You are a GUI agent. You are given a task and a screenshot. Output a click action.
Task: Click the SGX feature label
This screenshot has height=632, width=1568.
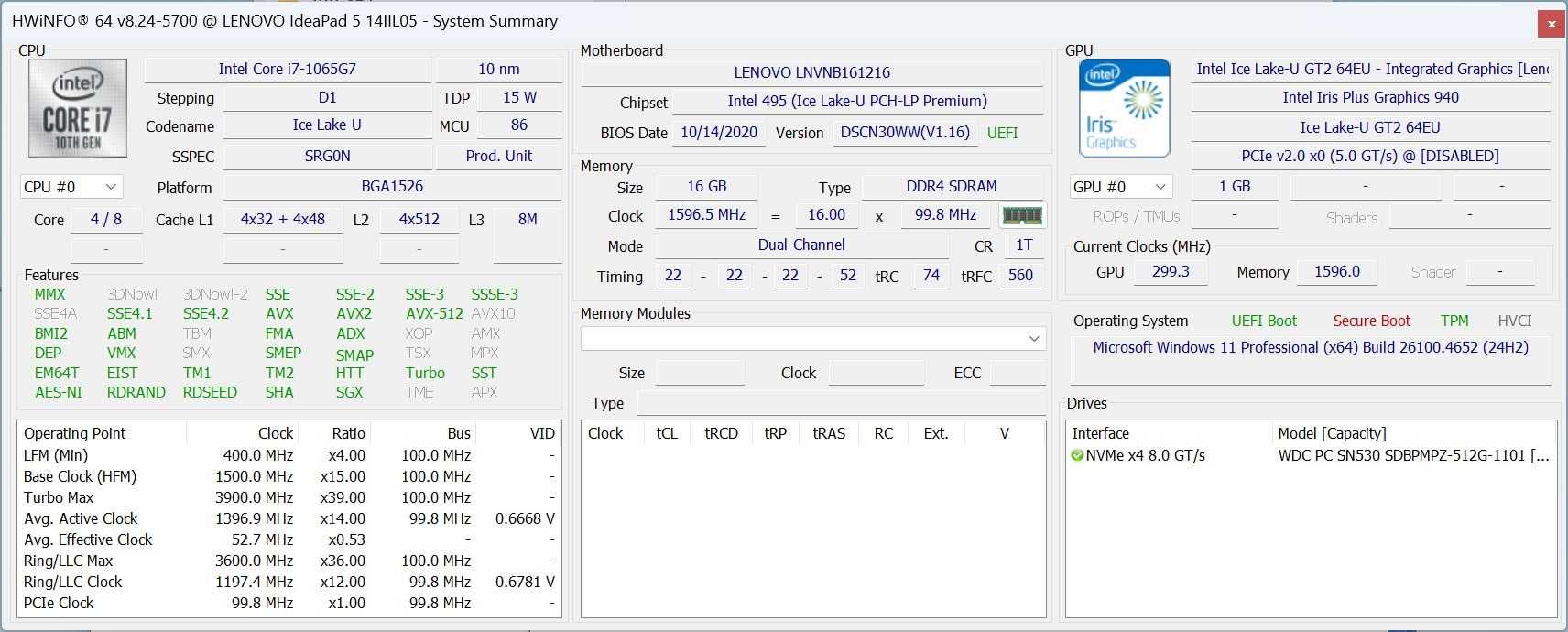click(349, 392)
